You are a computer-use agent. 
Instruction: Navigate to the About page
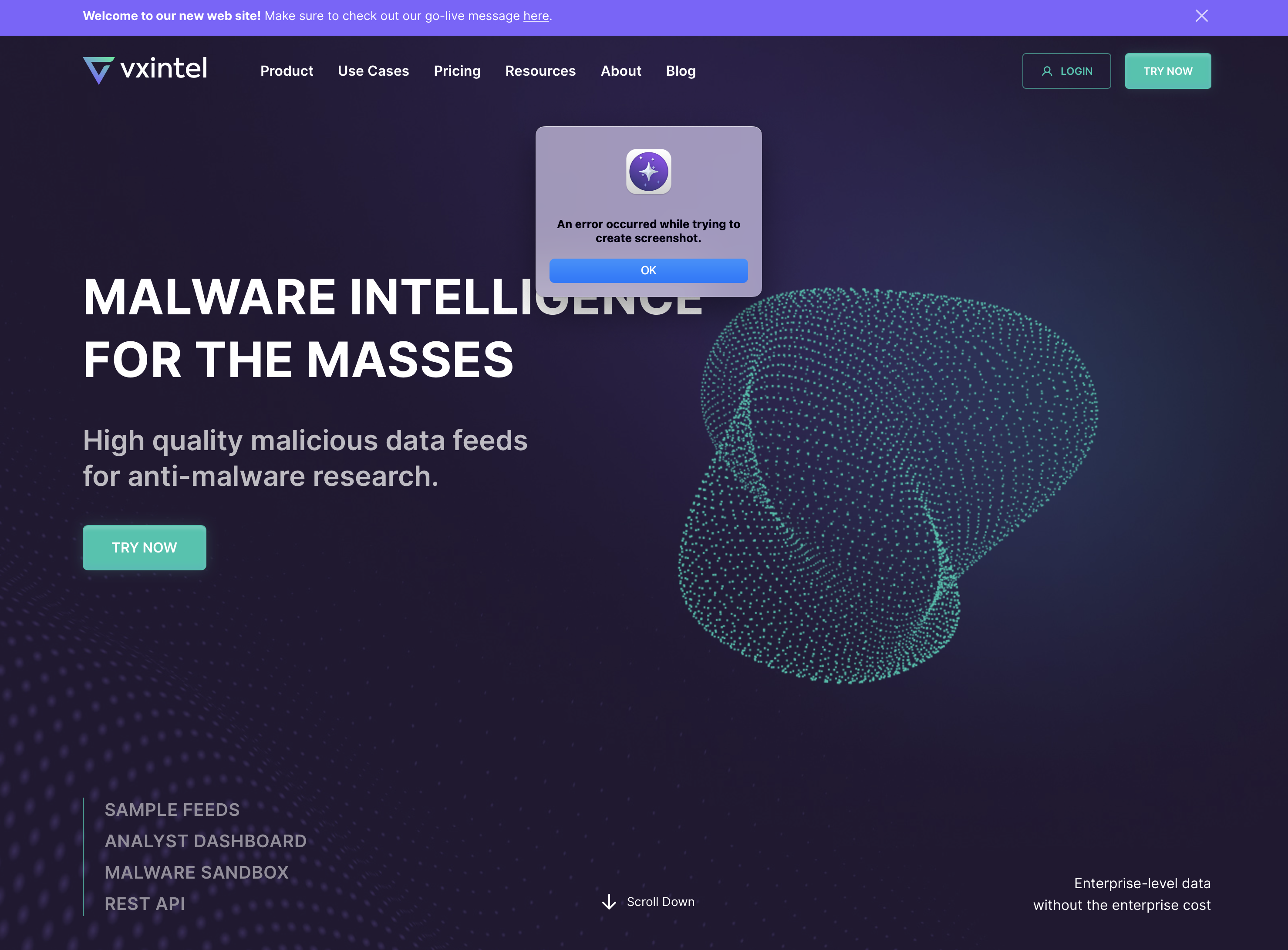click(x=620, y=71)
